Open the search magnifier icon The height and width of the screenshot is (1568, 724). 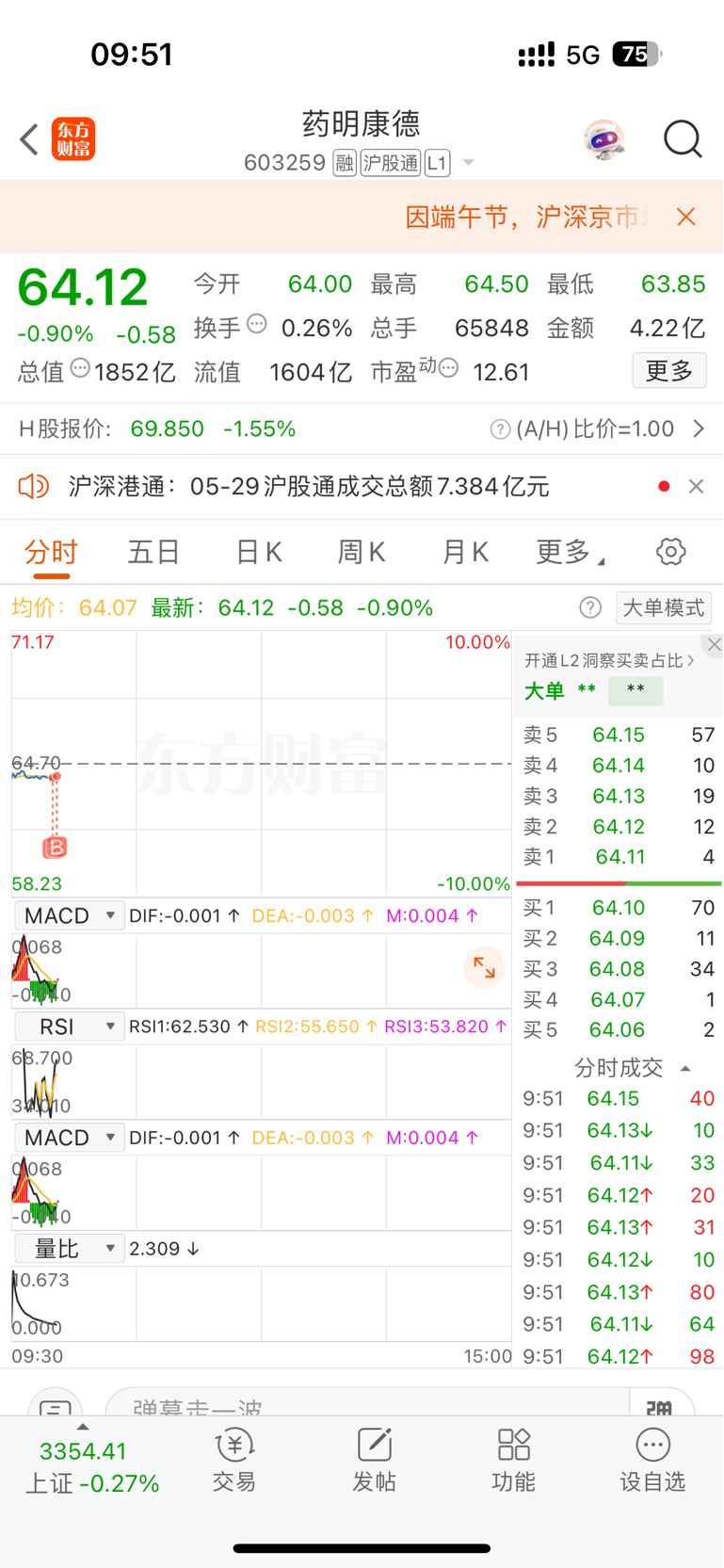(x=683, y=139)
